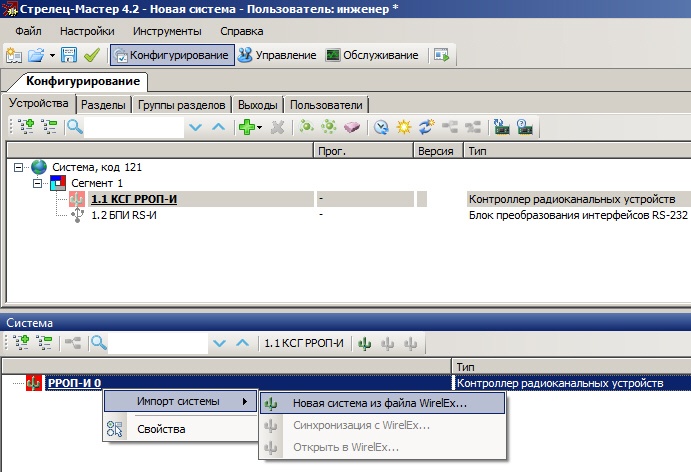The image size is (691, 472).
Task: Click the yellow sun icon in devices toolbar
Action: [x=404, y=127]
